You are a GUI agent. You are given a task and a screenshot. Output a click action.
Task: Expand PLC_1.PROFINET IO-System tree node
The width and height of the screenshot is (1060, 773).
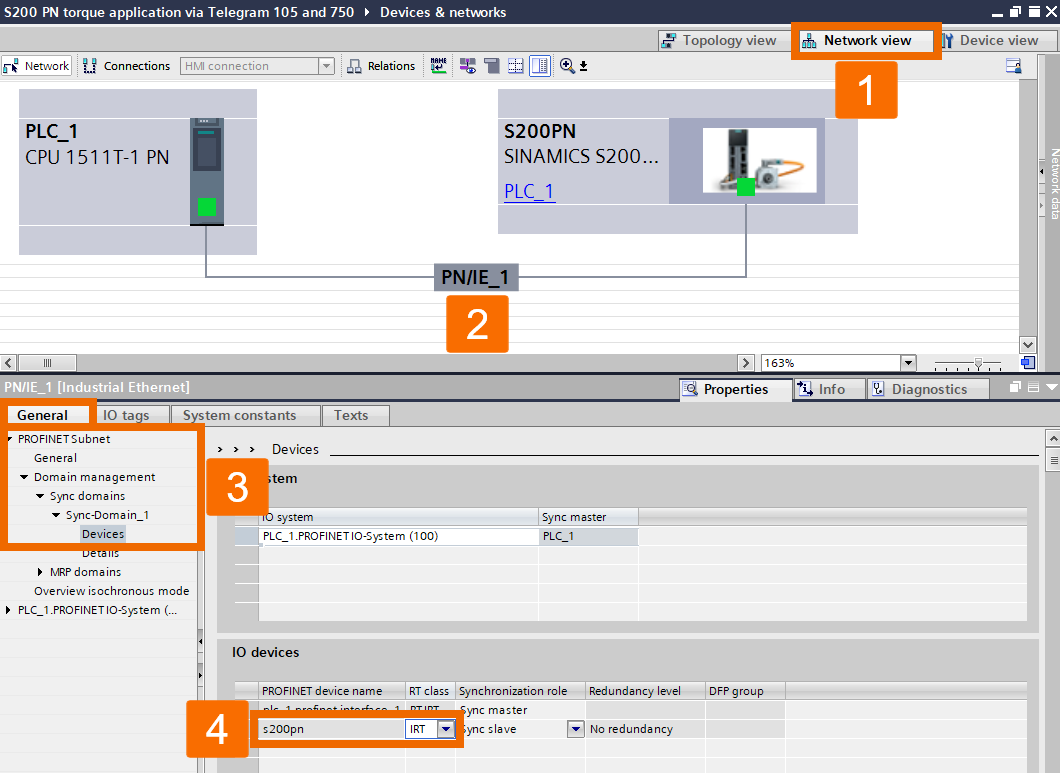coord(8,609)
